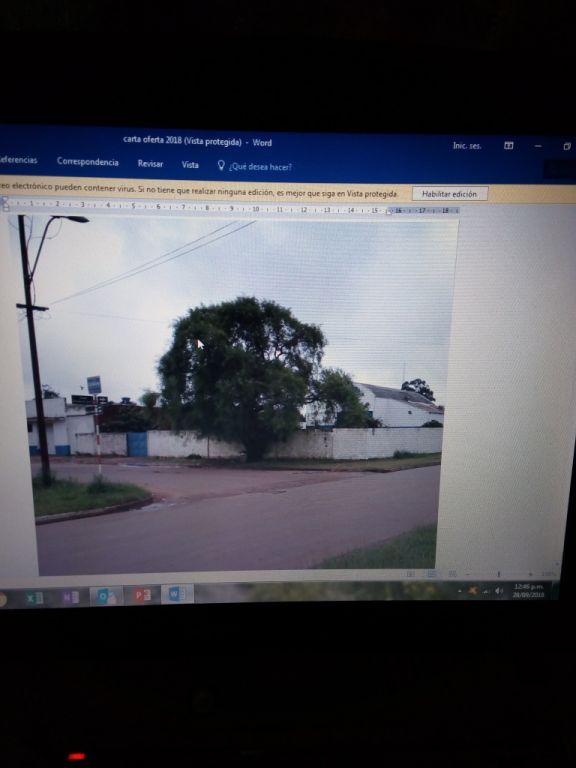Click the zoom in plus button

click(x=530, y=574)
